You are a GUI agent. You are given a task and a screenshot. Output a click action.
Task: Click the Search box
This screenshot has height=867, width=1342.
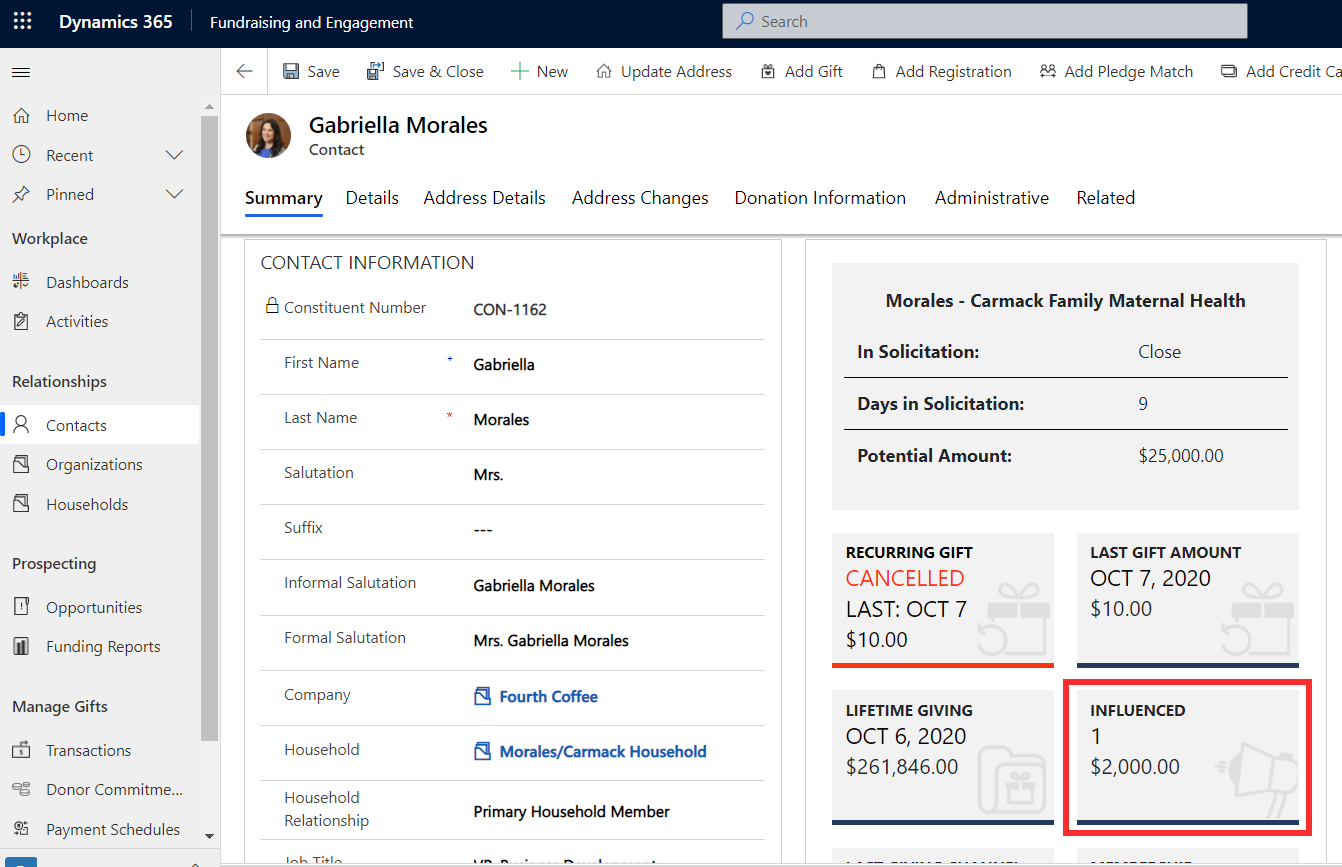coord(985,21)
